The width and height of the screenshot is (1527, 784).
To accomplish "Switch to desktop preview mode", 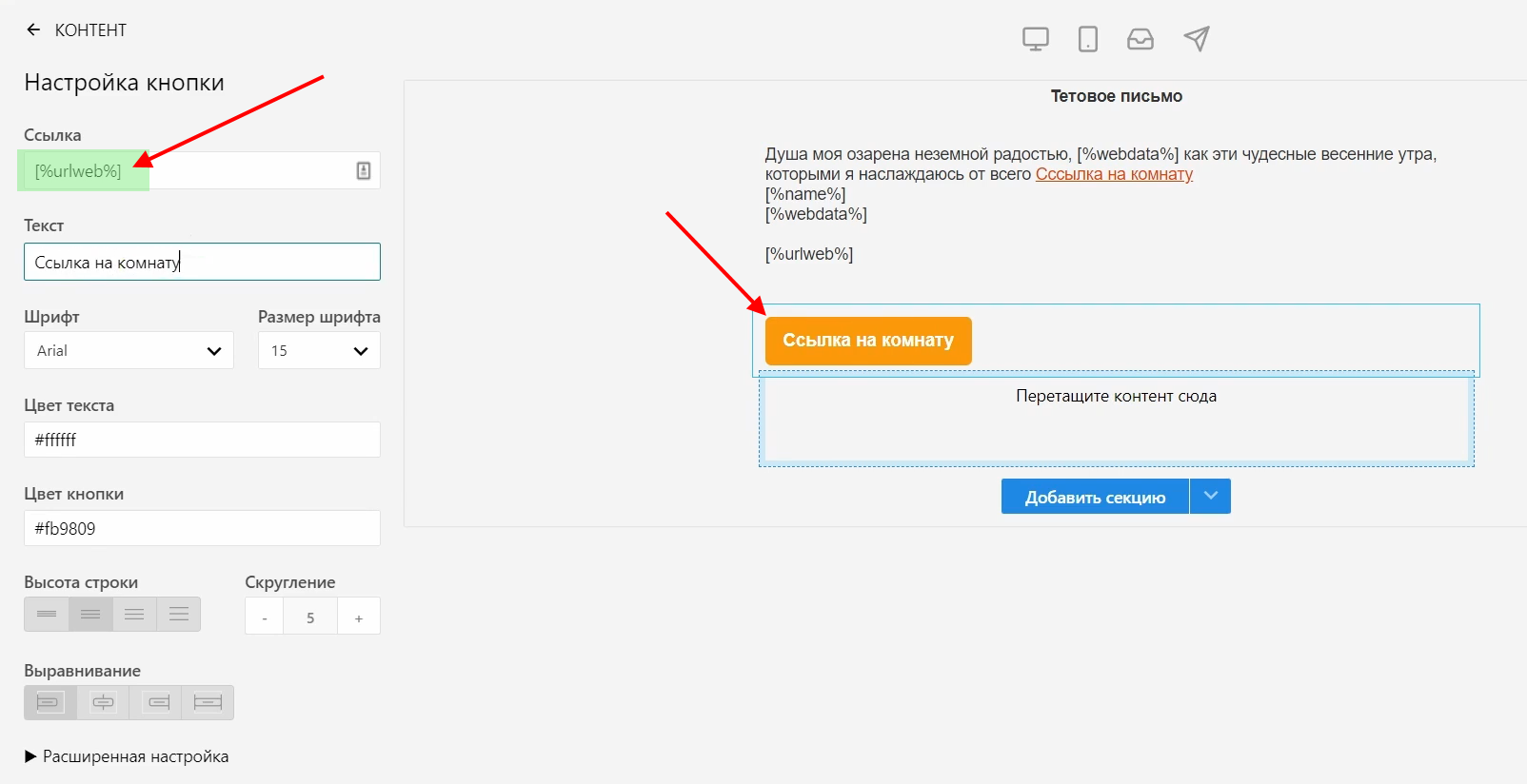I will coord(1035,39).
